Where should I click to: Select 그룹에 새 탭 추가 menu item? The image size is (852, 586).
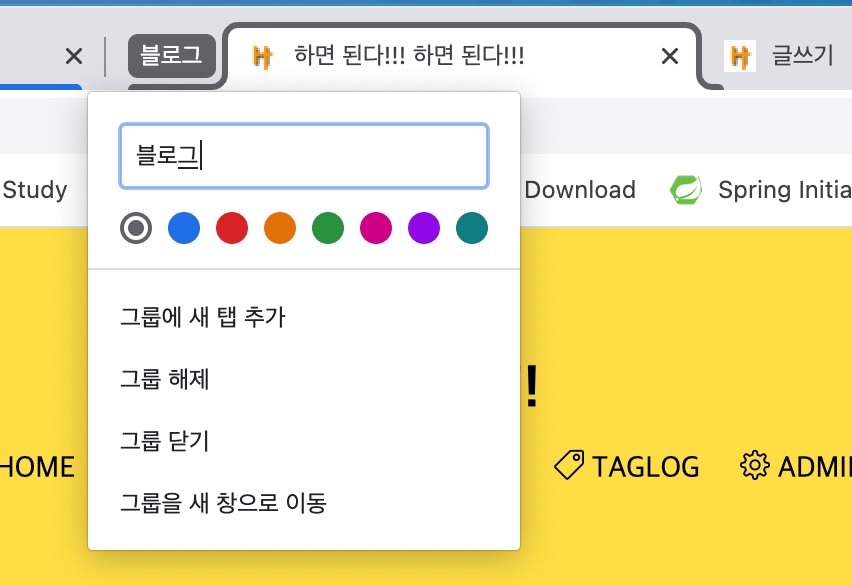[x=304, y=317]
